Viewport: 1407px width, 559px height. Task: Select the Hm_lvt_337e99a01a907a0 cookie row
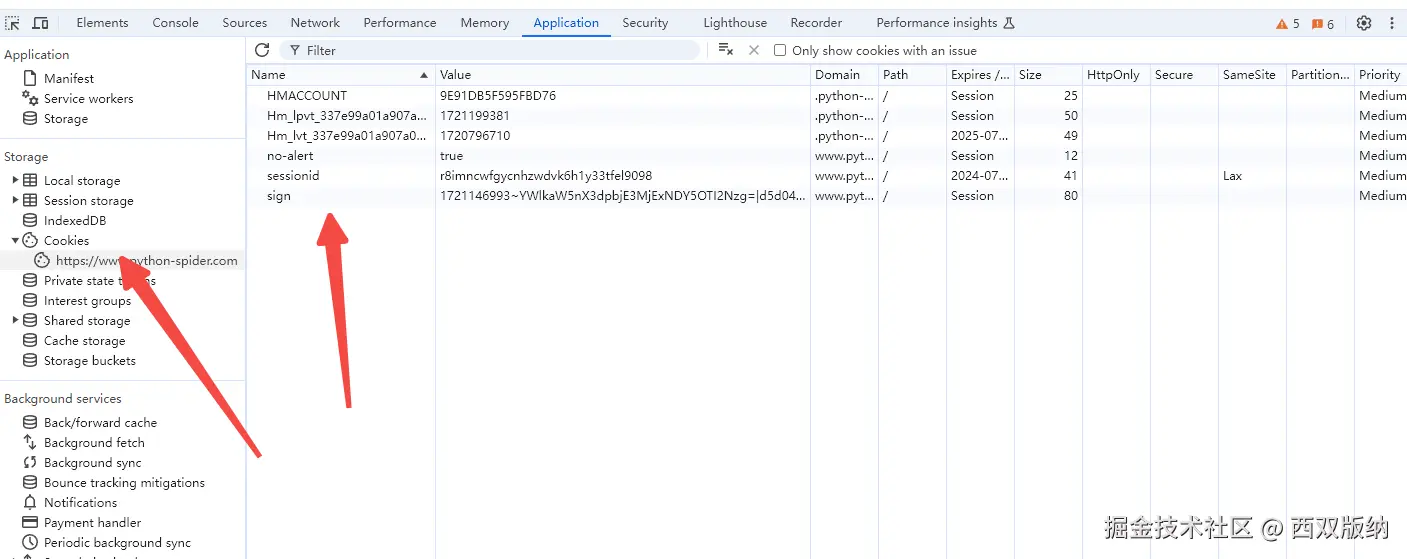(827, 136)
